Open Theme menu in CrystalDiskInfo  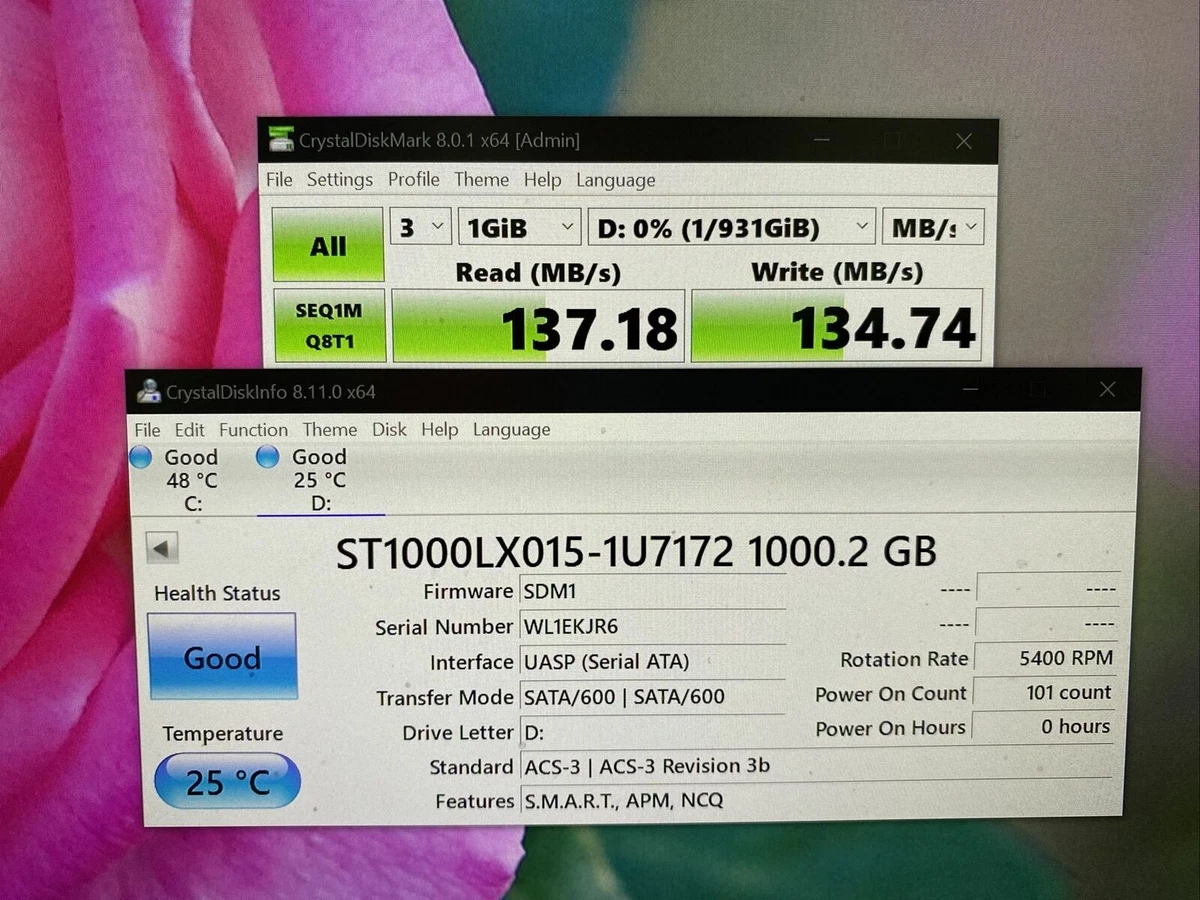pyautogui.click(x=329, y=429)
